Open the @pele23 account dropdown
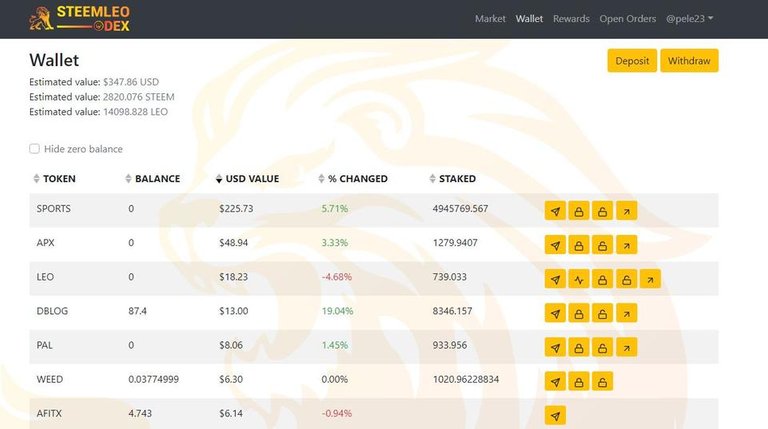Viewport: 768px width, 429px height. pos(689,19)
